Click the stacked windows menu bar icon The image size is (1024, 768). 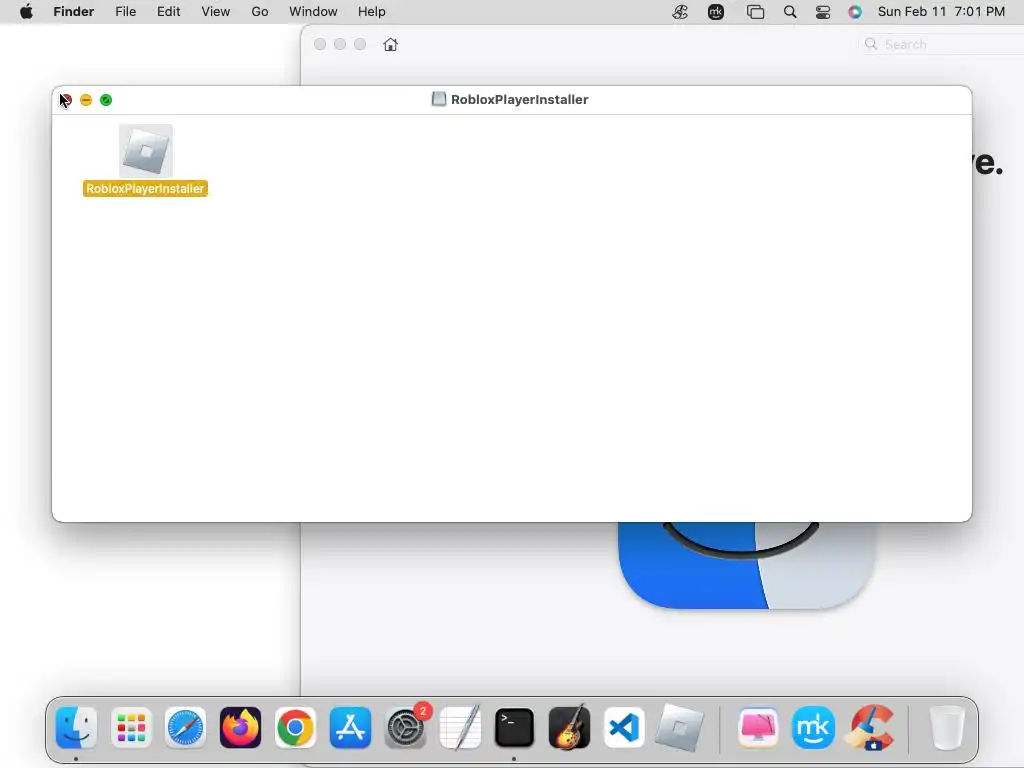click(756, 12)
